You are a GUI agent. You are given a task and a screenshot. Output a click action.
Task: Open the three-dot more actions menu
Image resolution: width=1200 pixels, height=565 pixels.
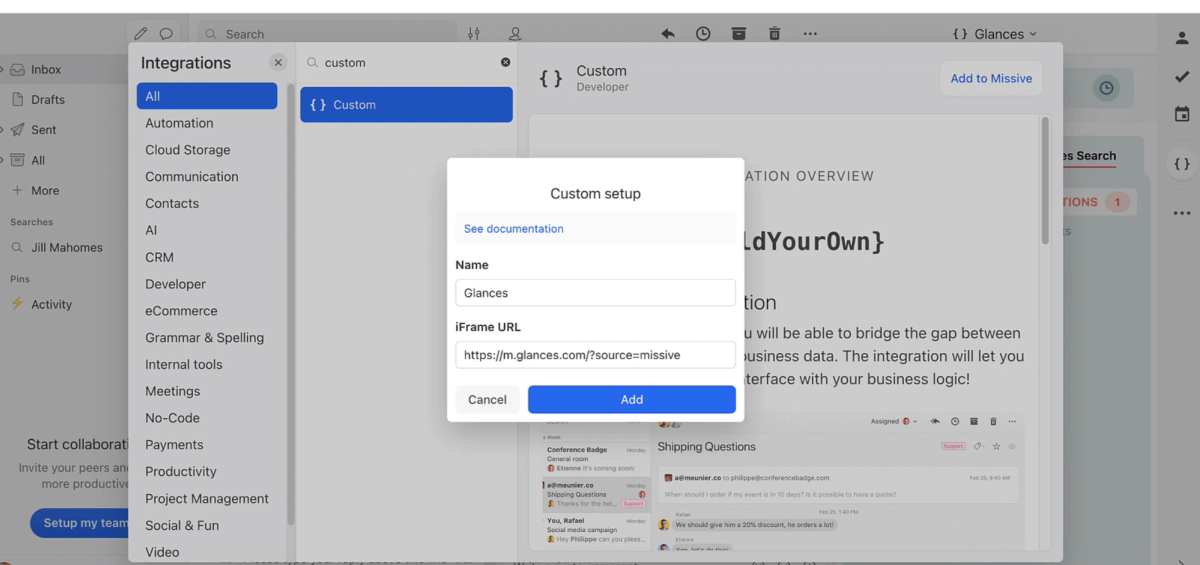pos(810,34)
